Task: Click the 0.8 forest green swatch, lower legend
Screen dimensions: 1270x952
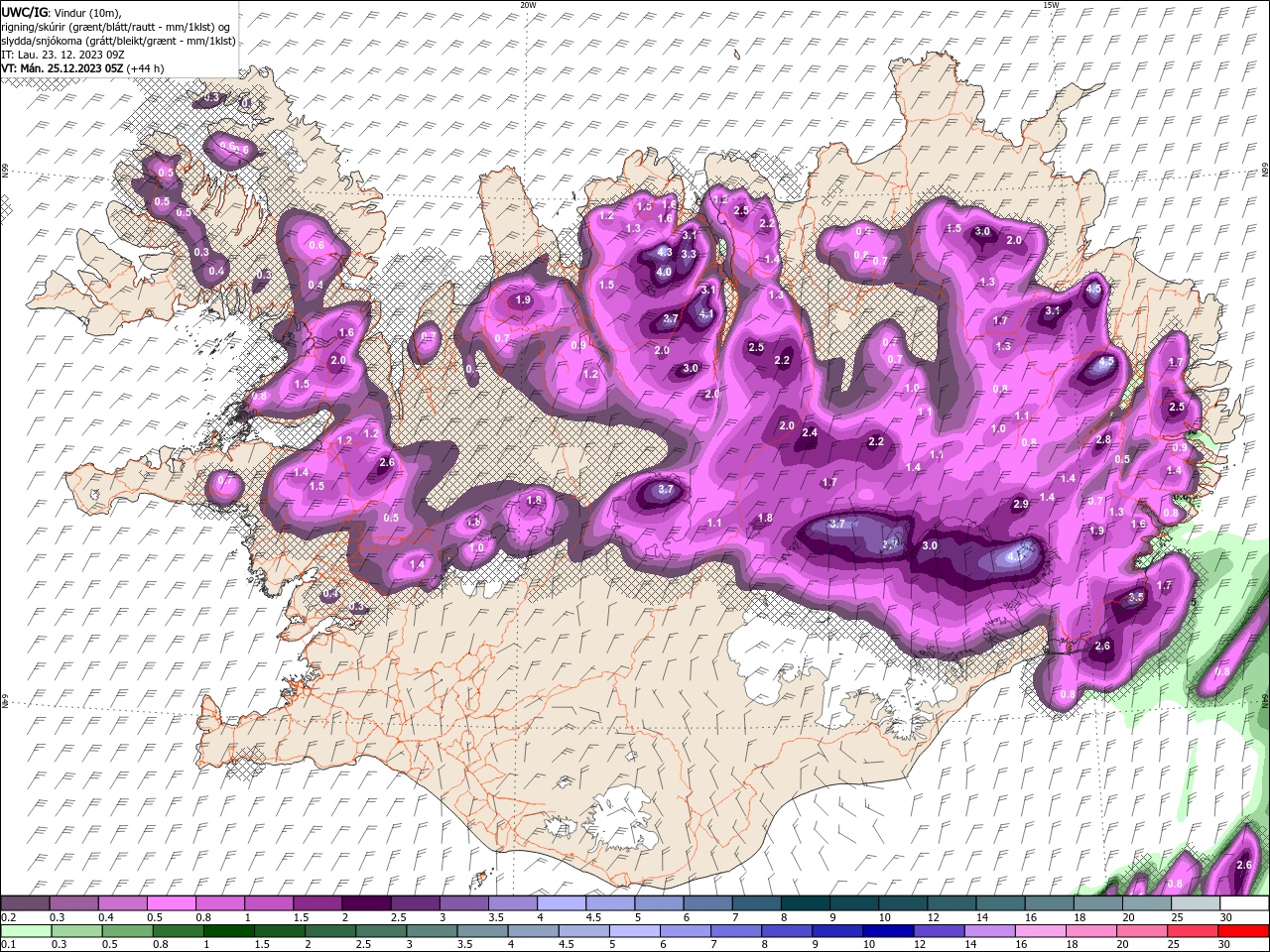Action: [179, 930]
